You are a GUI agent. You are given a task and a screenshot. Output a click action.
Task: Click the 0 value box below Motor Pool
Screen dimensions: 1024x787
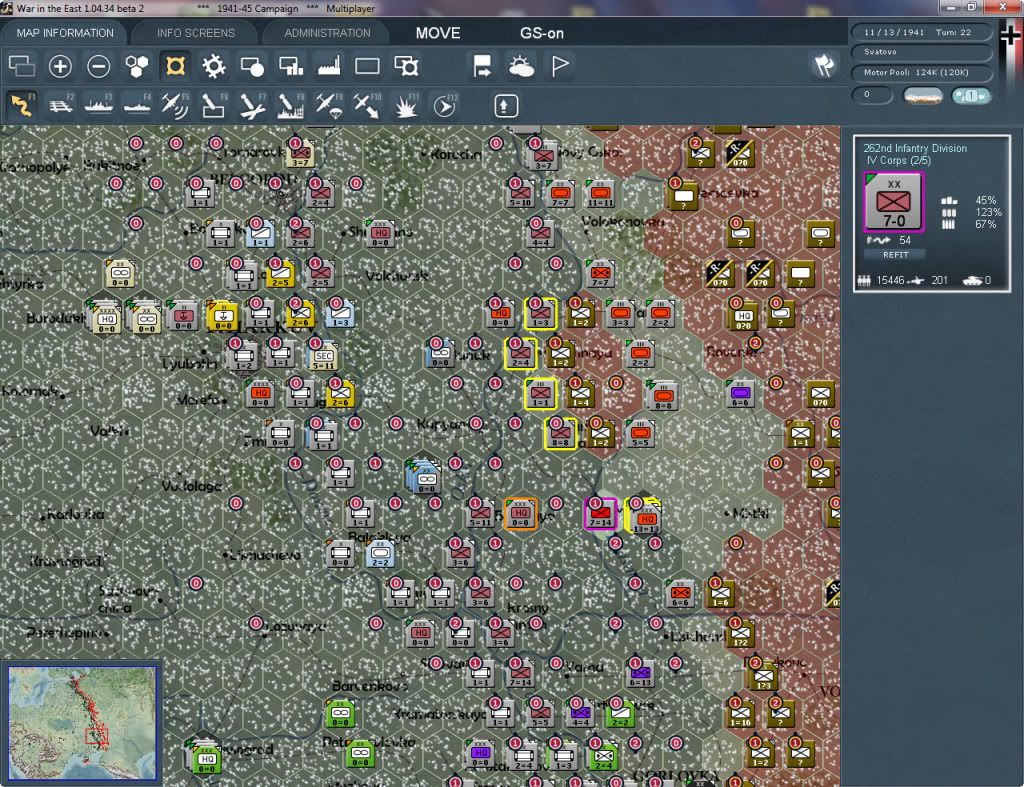pyautogui.click(x=872, y=95)
